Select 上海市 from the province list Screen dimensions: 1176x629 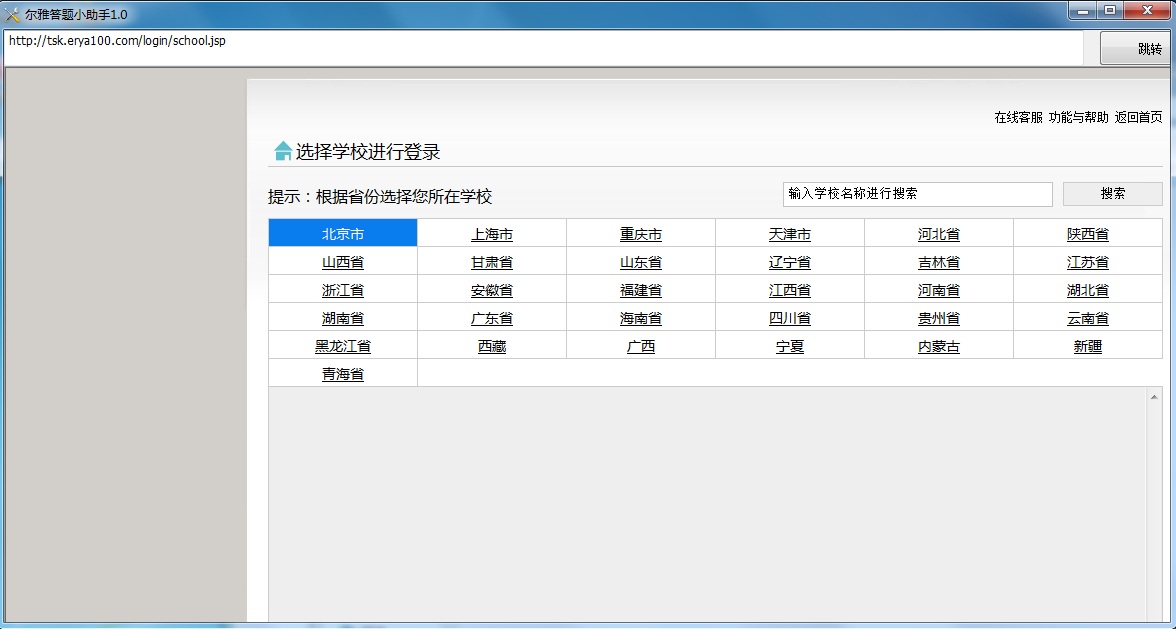pos(492,234)
